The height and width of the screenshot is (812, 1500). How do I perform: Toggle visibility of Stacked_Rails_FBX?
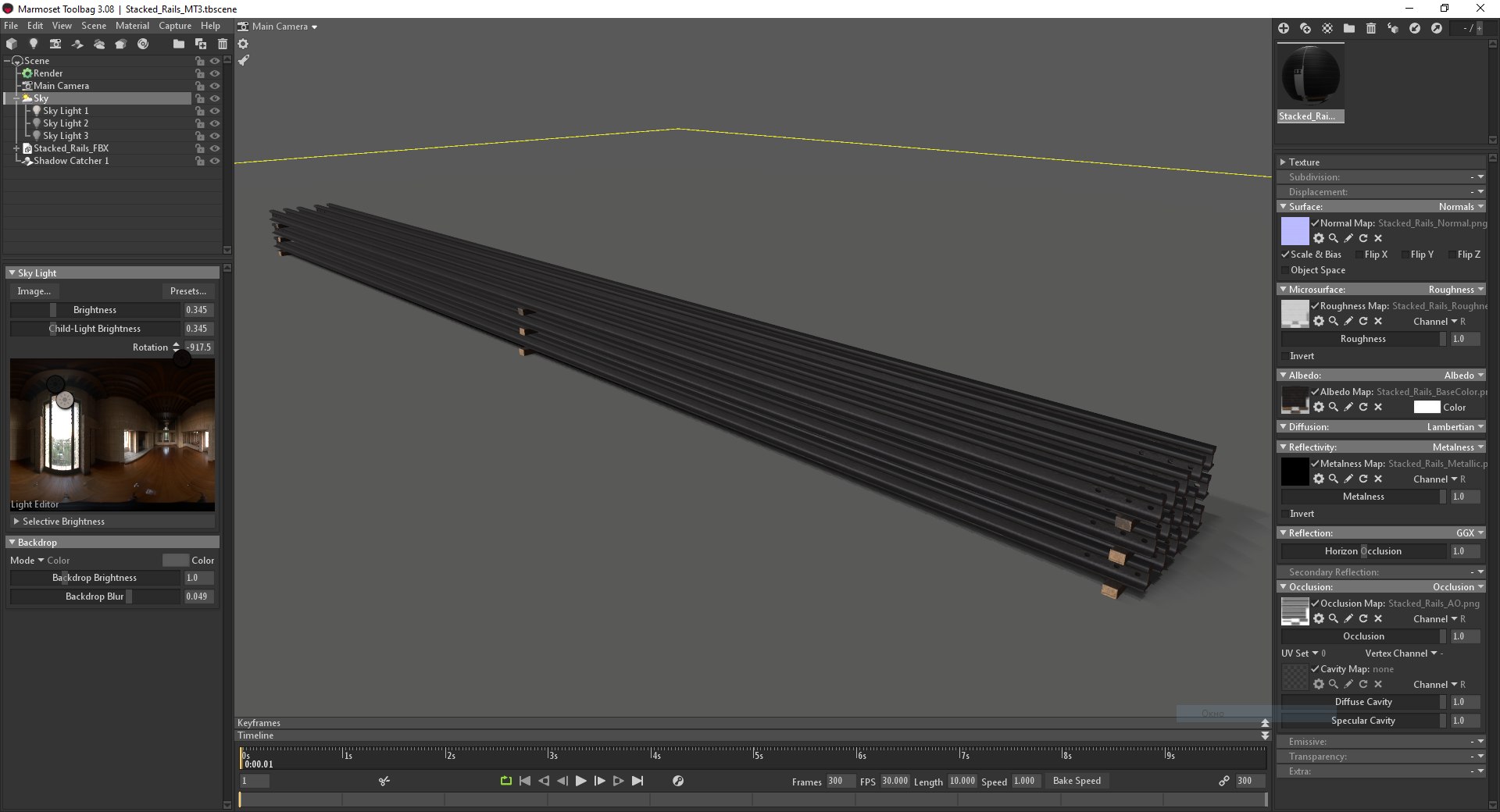point(215,148)
